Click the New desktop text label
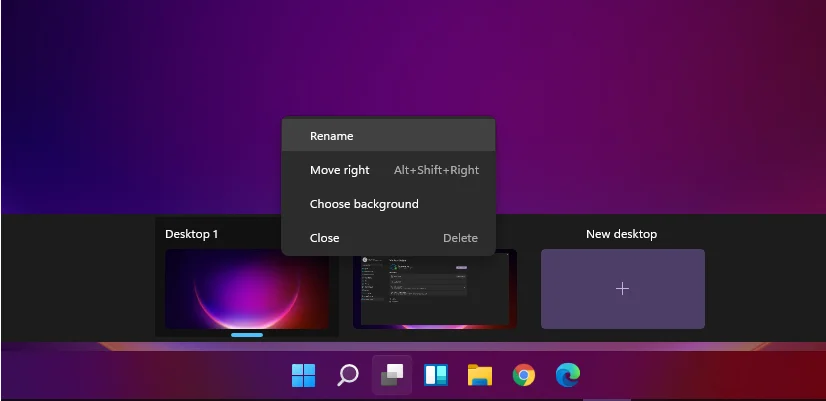Image resolution: width=826 pixels, height=401 pixels. pyautogui.click(x=622, y=234)
